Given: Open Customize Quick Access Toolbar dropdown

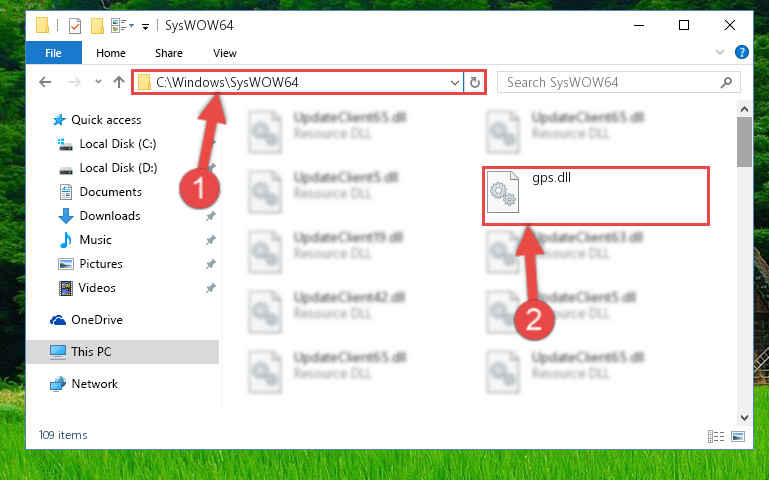Looking at the screenshot, I should click(x=145, y=26).
